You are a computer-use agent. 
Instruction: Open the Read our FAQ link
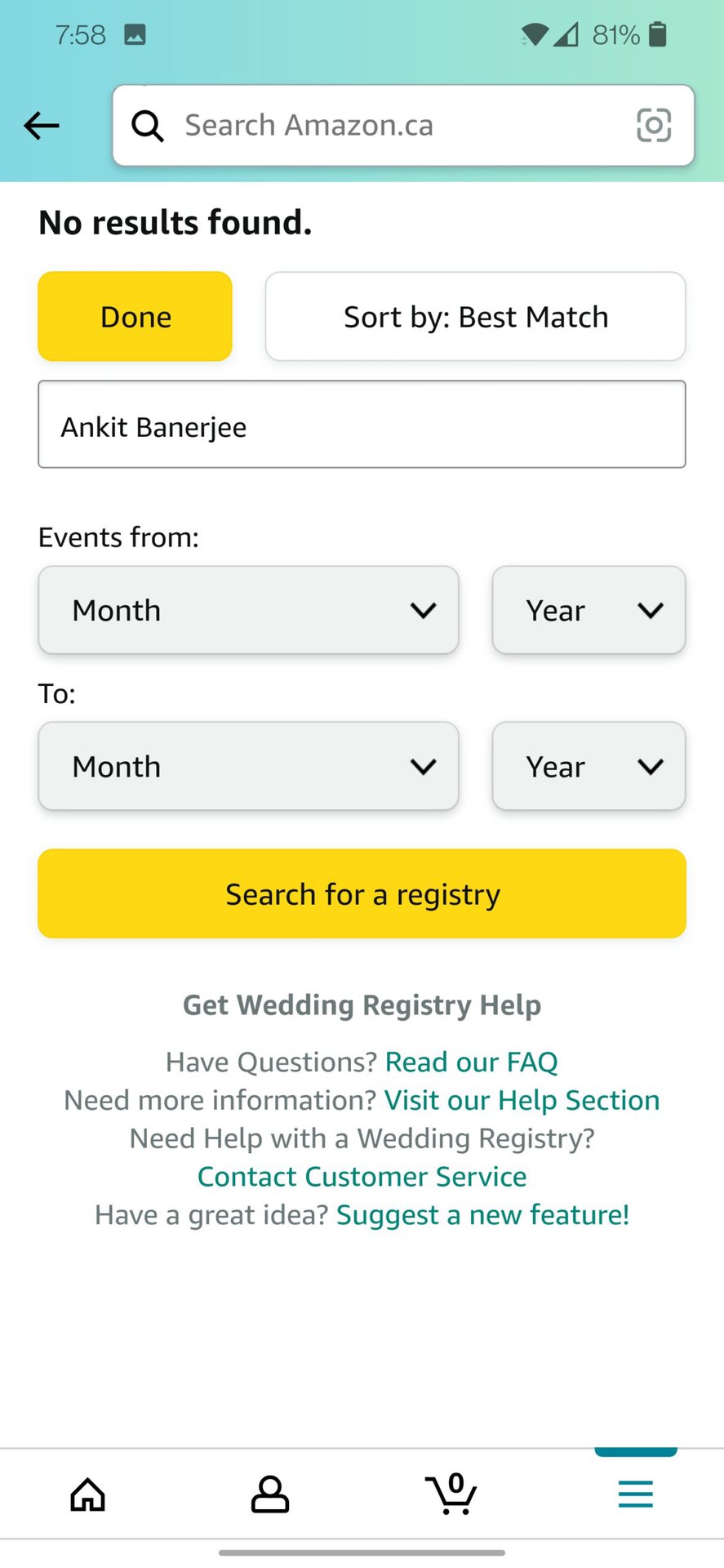coord(471,1062)
